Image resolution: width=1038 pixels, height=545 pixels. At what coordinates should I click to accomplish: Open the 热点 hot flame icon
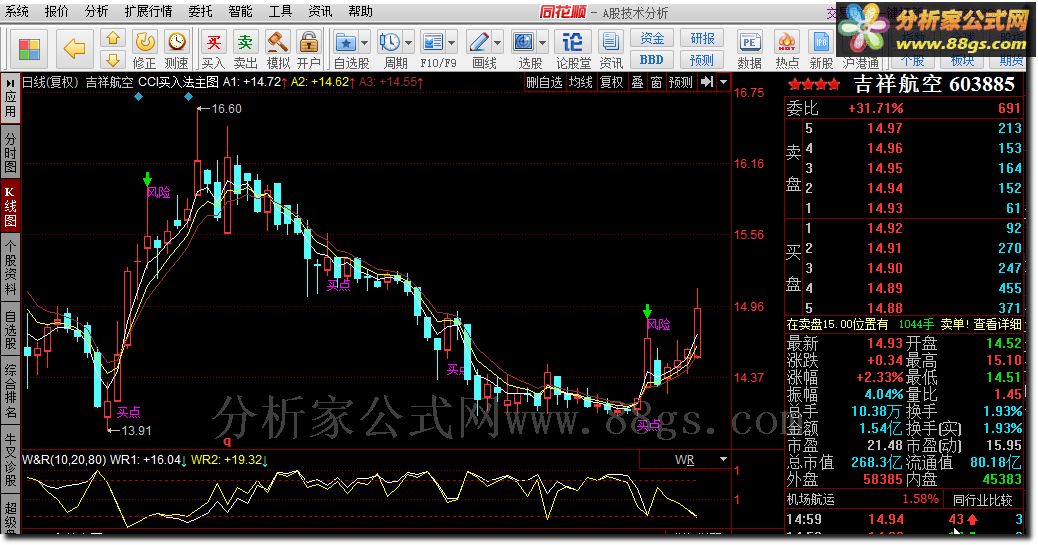tap(786, 42)
